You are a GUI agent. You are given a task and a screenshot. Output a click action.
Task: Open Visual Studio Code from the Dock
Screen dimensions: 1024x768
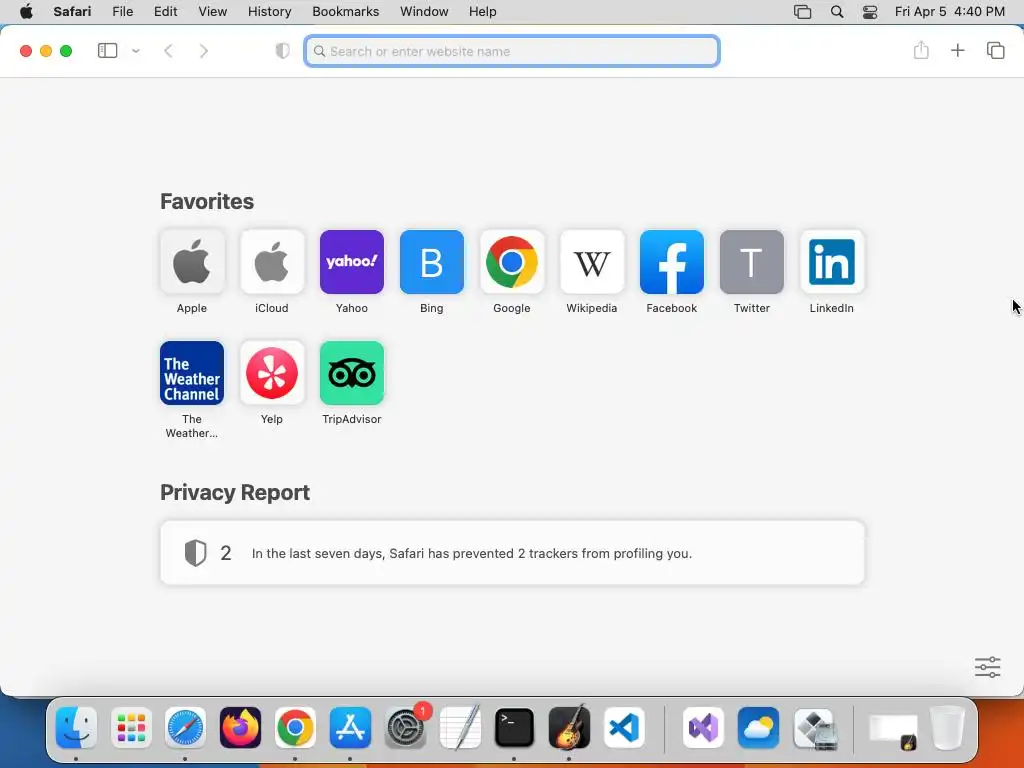coord(624,727)
